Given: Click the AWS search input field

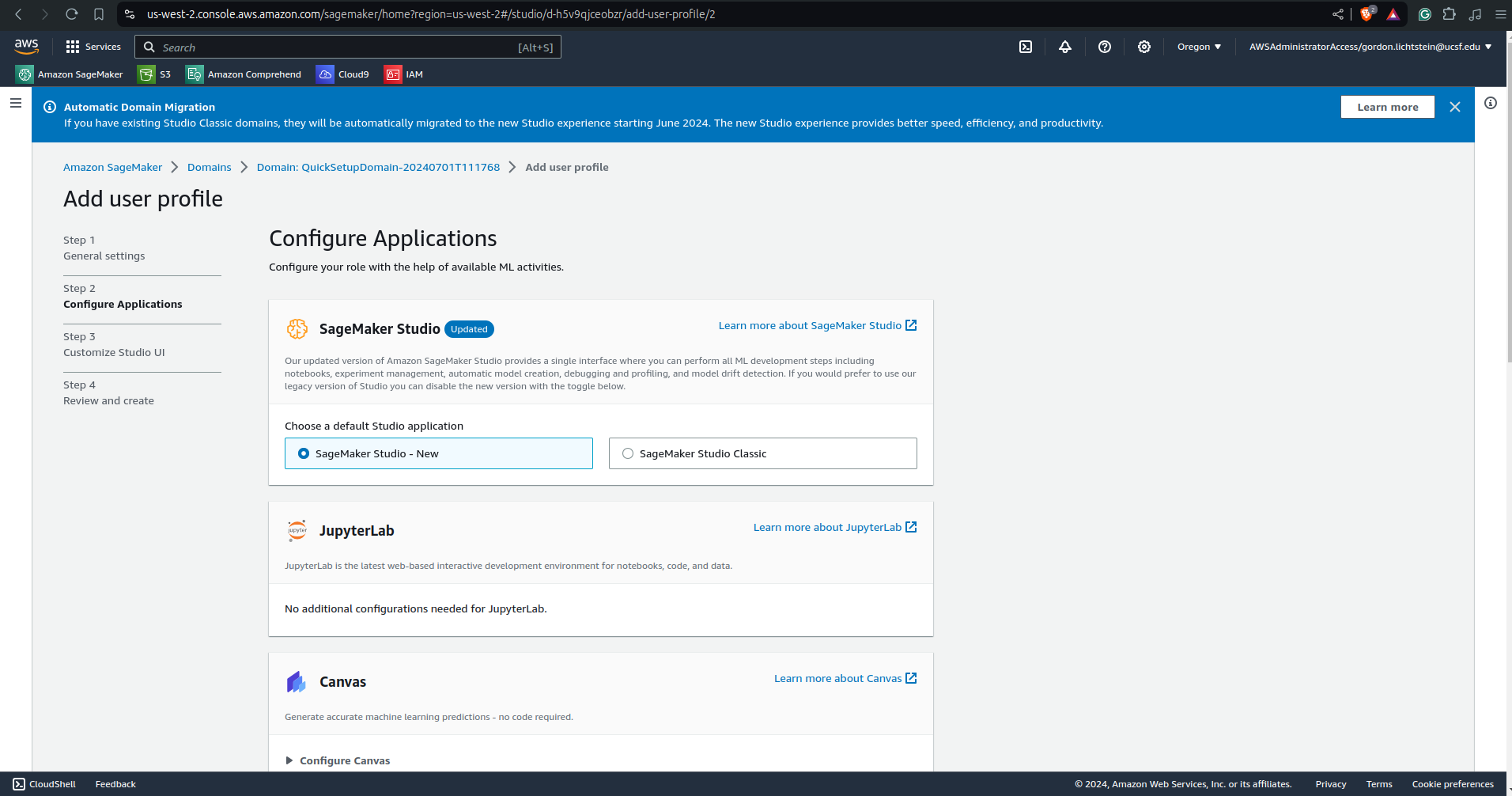Looking at the screenshot, I should click(348, 47).
